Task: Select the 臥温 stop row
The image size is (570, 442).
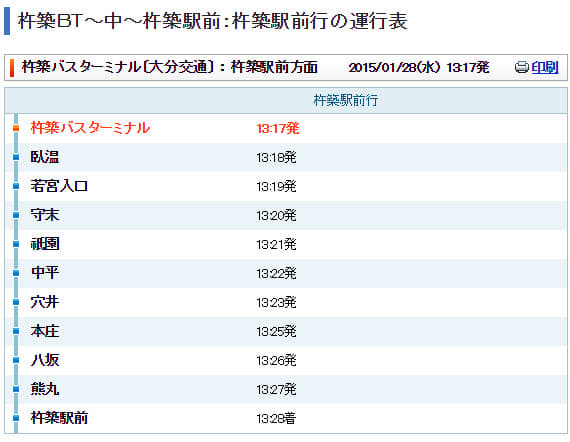Action: (285, 157)
